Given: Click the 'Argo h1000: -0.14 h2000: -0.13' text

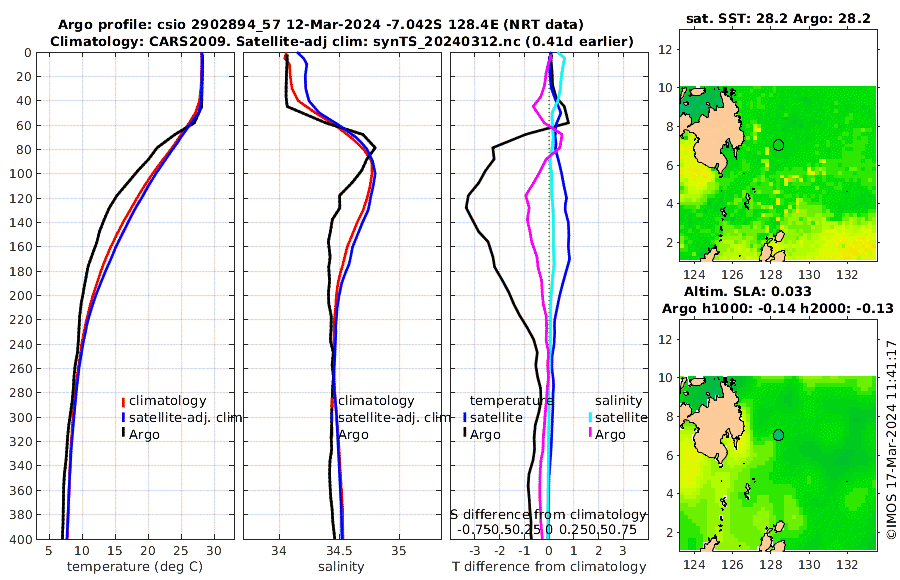Looking at the screenshot, I should point(778,308).
